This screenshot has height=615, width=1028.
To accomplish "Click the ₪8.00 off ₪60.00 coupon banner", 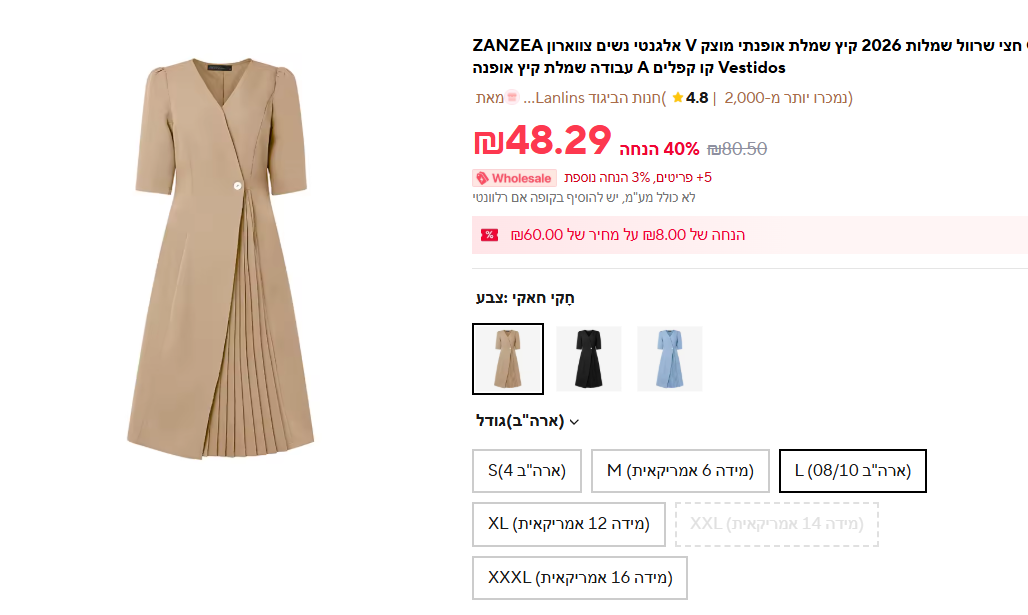I will tap(628, 235).
